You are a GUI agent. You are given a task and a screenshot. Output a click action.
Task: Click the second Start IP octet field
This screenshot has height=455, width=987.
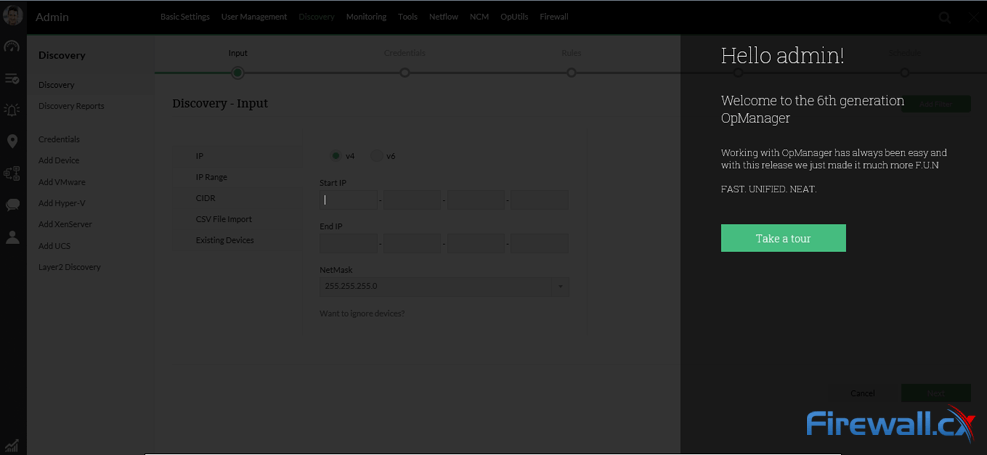(412, 200)
